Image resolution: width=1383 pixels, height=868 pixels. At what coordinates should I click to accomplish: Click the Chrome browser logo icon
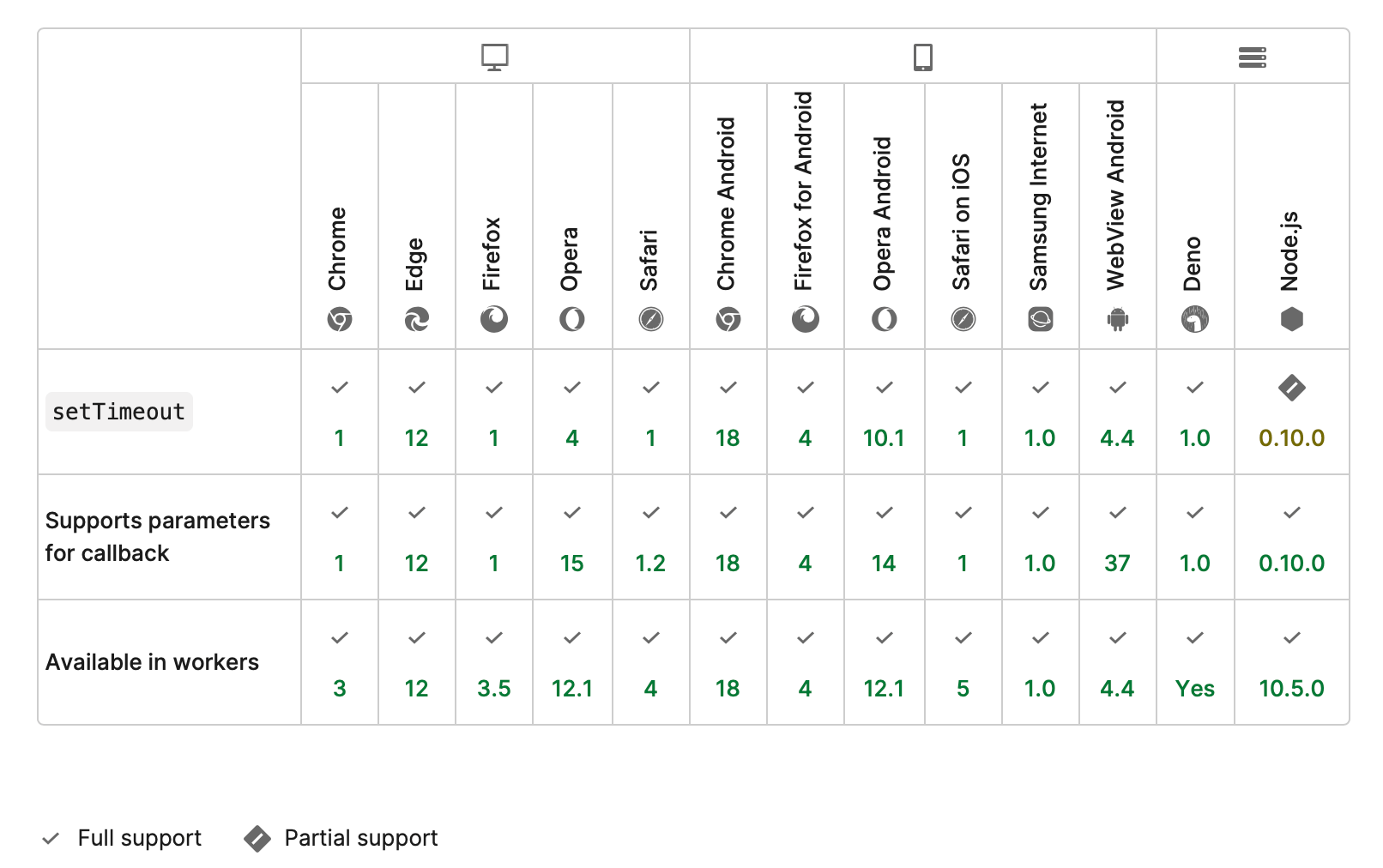click(340, 320)
